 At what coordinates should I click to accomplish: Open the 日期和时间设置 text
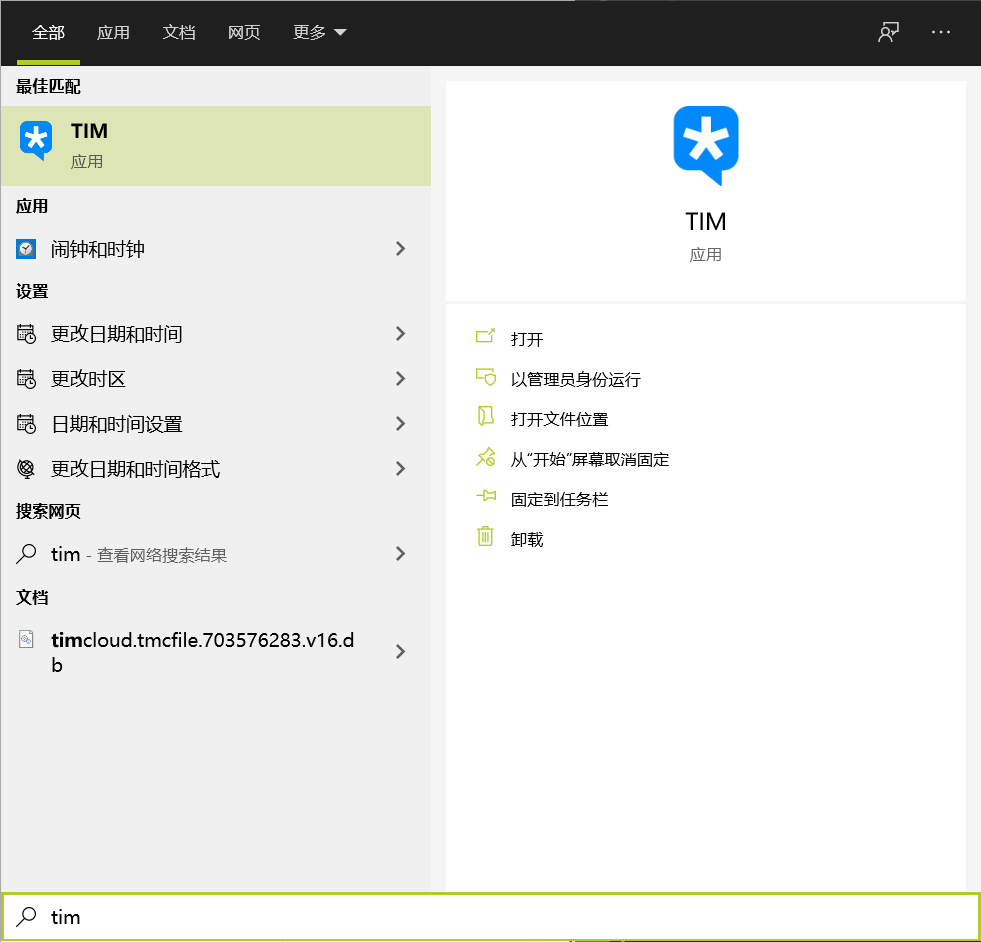pos(117,424)
